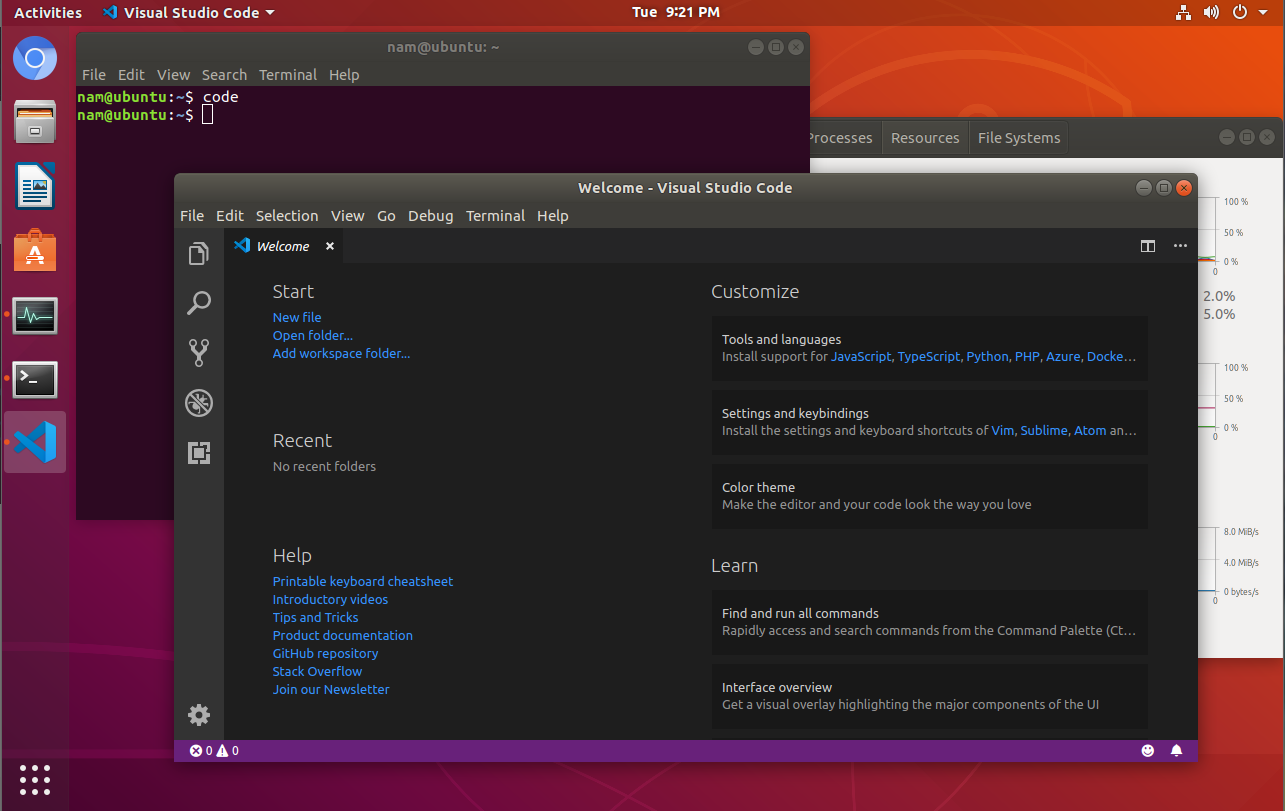
Task: Open the system menu dropdown arrow
Action: [1262, 13]
